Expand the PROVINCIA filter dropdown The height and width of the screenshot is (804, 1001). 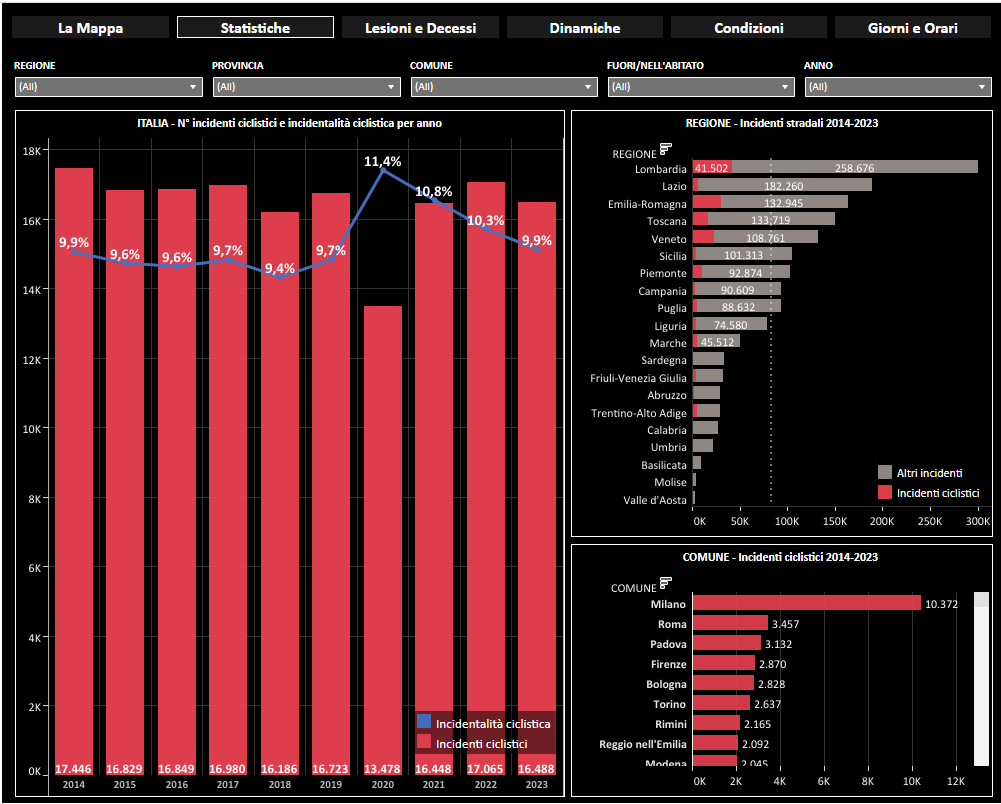306,87
